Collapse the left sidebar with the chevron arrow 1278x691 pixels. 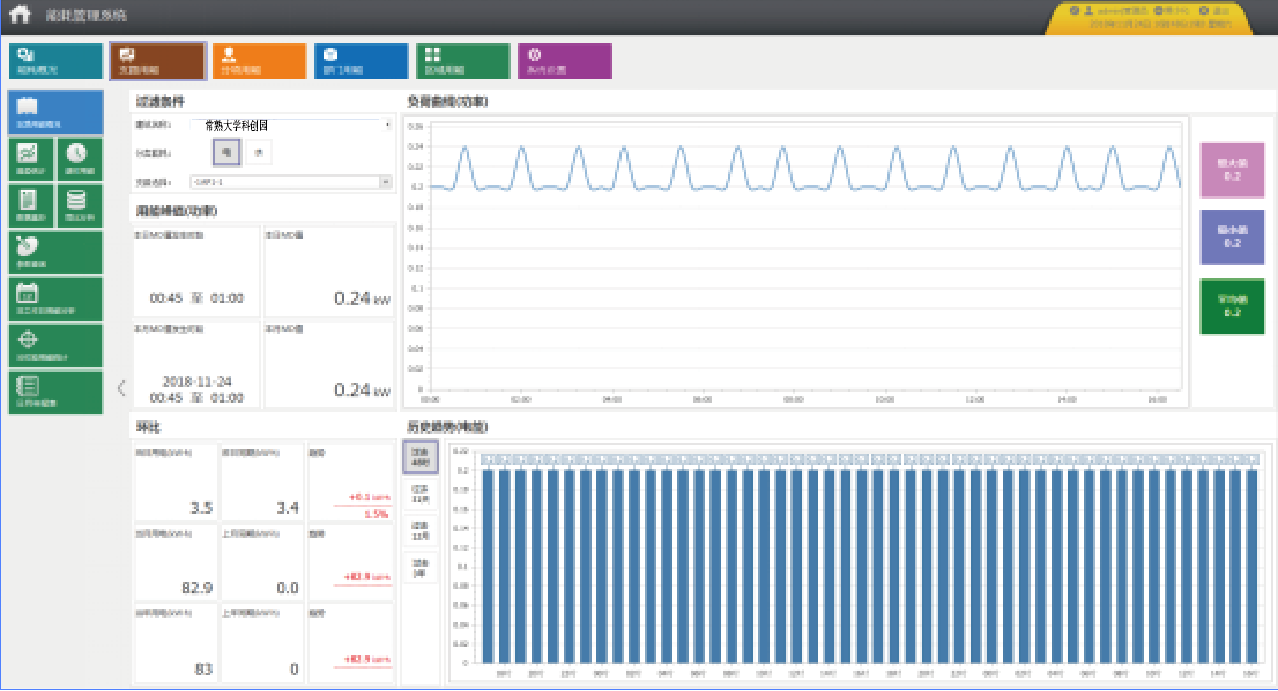pos(121,387)
